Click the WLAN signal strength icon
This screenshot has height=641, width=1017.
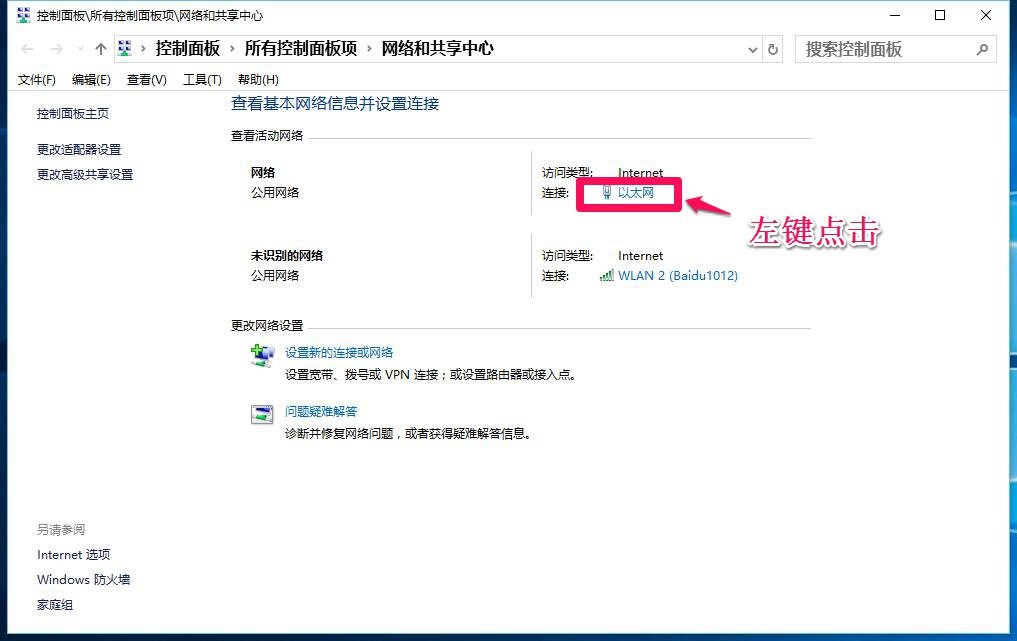[x=607, y=274]
